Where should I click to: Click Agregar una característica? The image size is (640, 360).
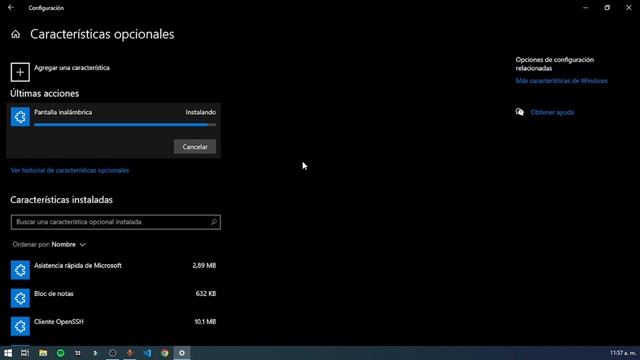(x=72, y=68)
